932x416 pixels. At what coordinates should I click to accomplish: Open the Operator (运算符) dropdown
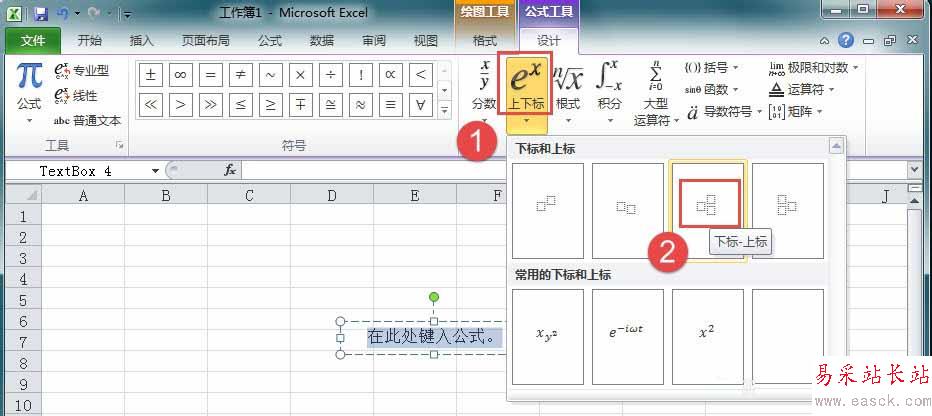point(802,90)
